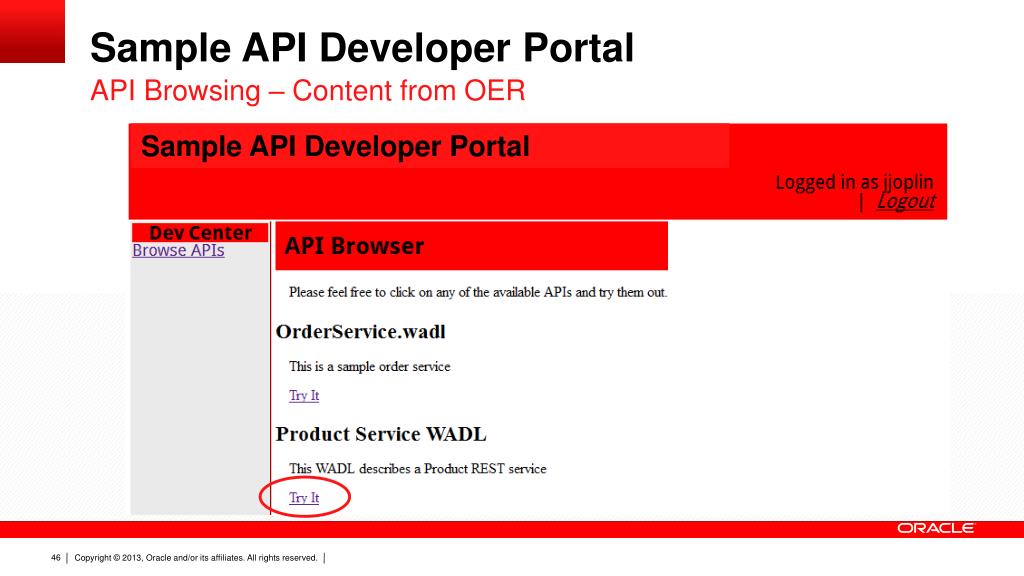Select the Product Service WADL heading
1024x576 pixels.
tap(381, 434)
